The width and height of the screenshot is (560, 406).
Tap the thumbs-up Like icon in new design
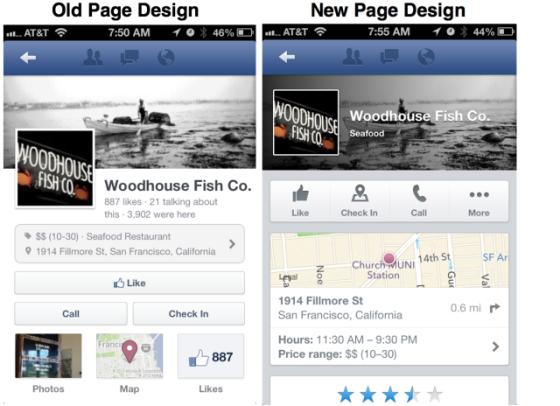300,194
